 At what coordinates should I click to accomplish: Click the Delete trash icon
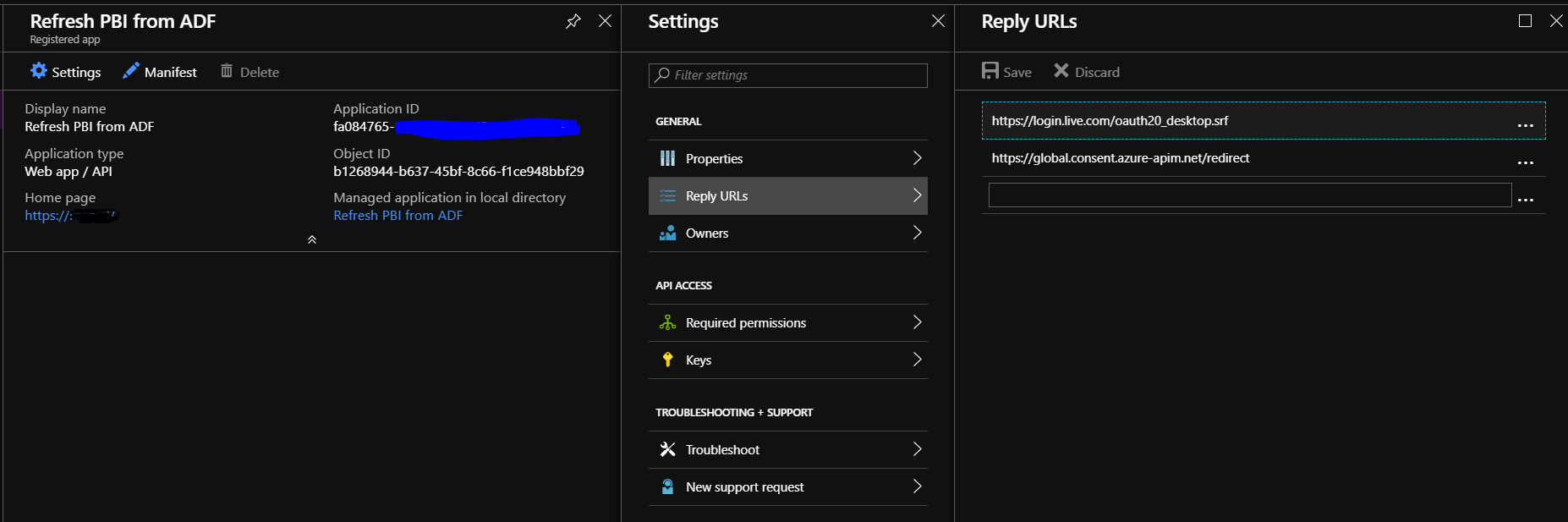(x=227, y=71)
